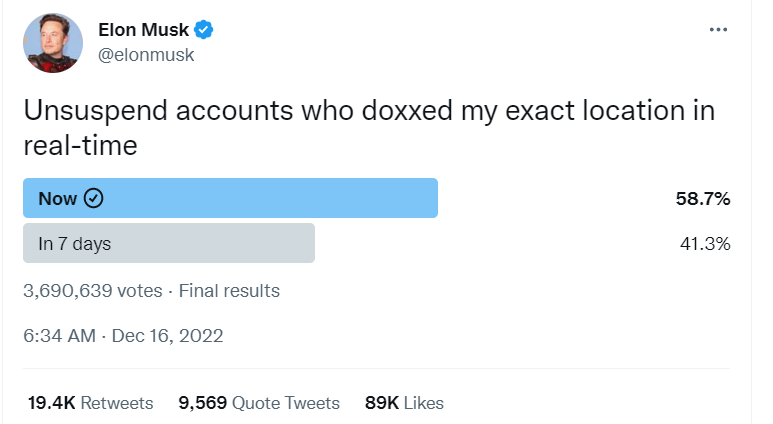Select the blue Now poll bar
Image resolution: width=773 pixels, height=424 pixels.
click(230, 198)
